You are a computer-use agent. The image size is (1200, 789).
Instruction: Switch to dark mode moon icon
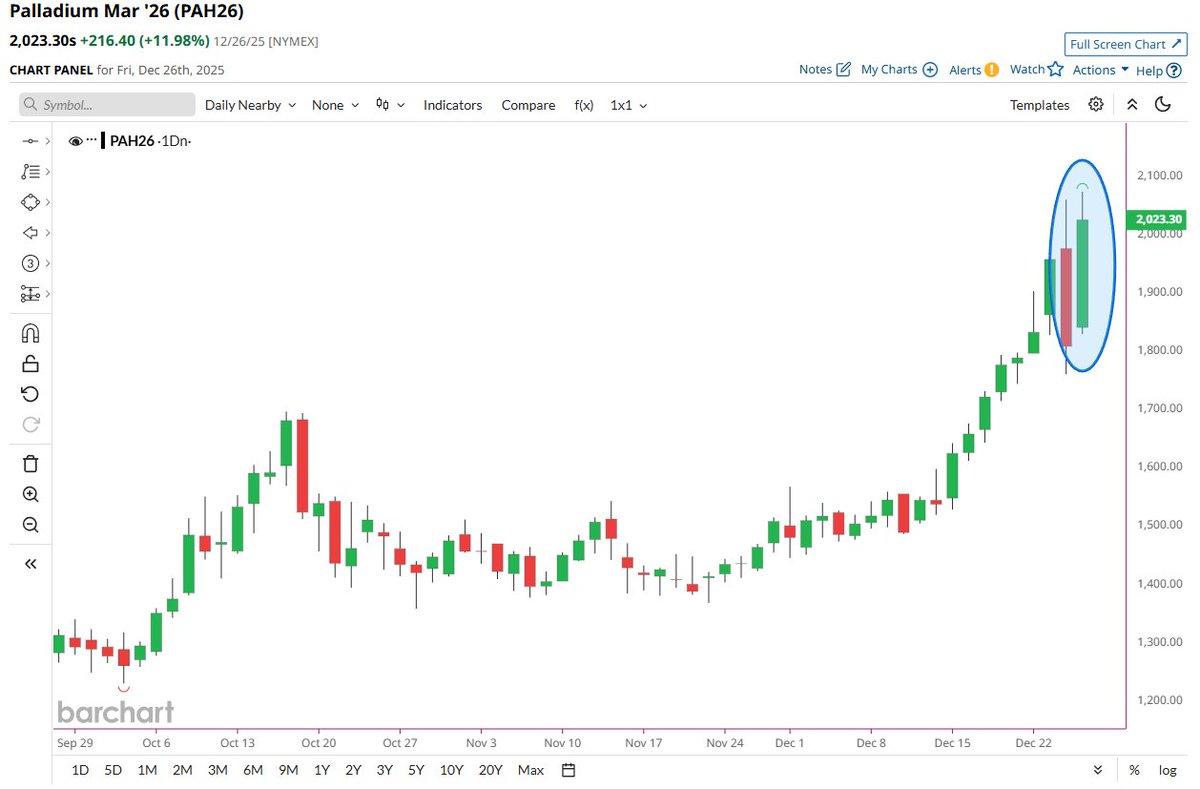[1162, 105]
